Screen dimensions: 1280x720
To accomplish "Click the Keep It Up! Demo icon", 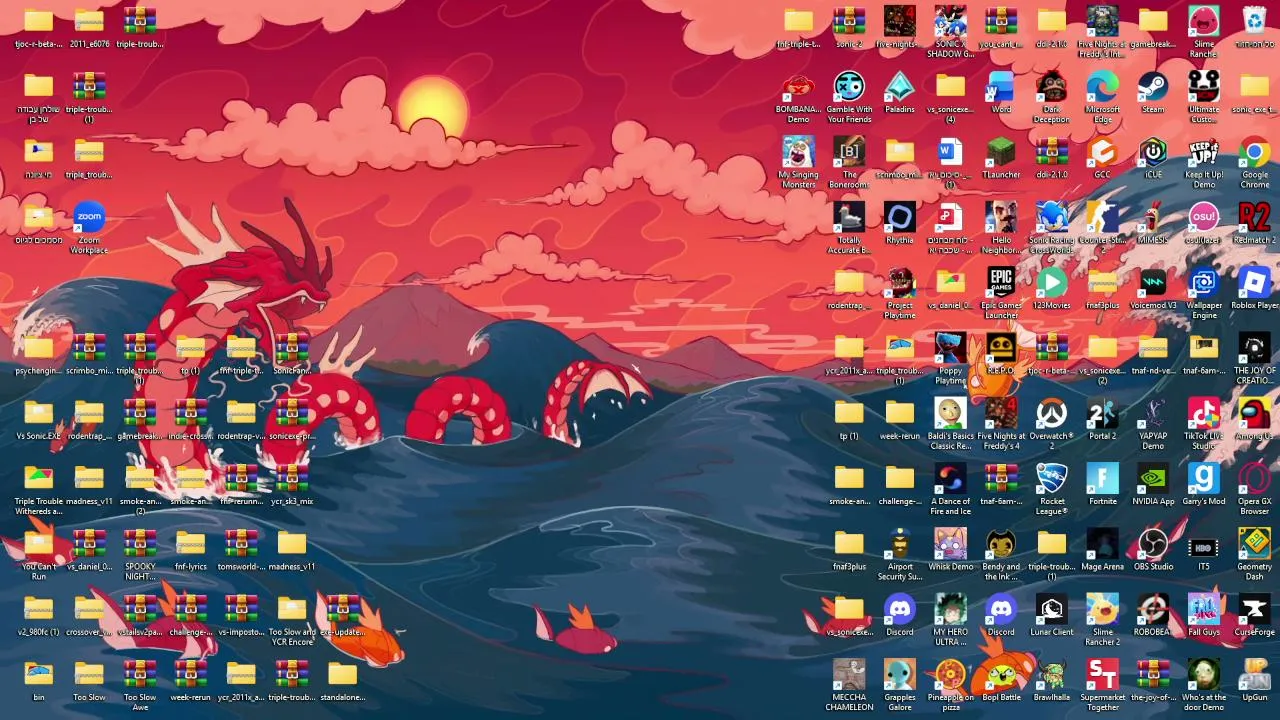I will coord(1203,153).
